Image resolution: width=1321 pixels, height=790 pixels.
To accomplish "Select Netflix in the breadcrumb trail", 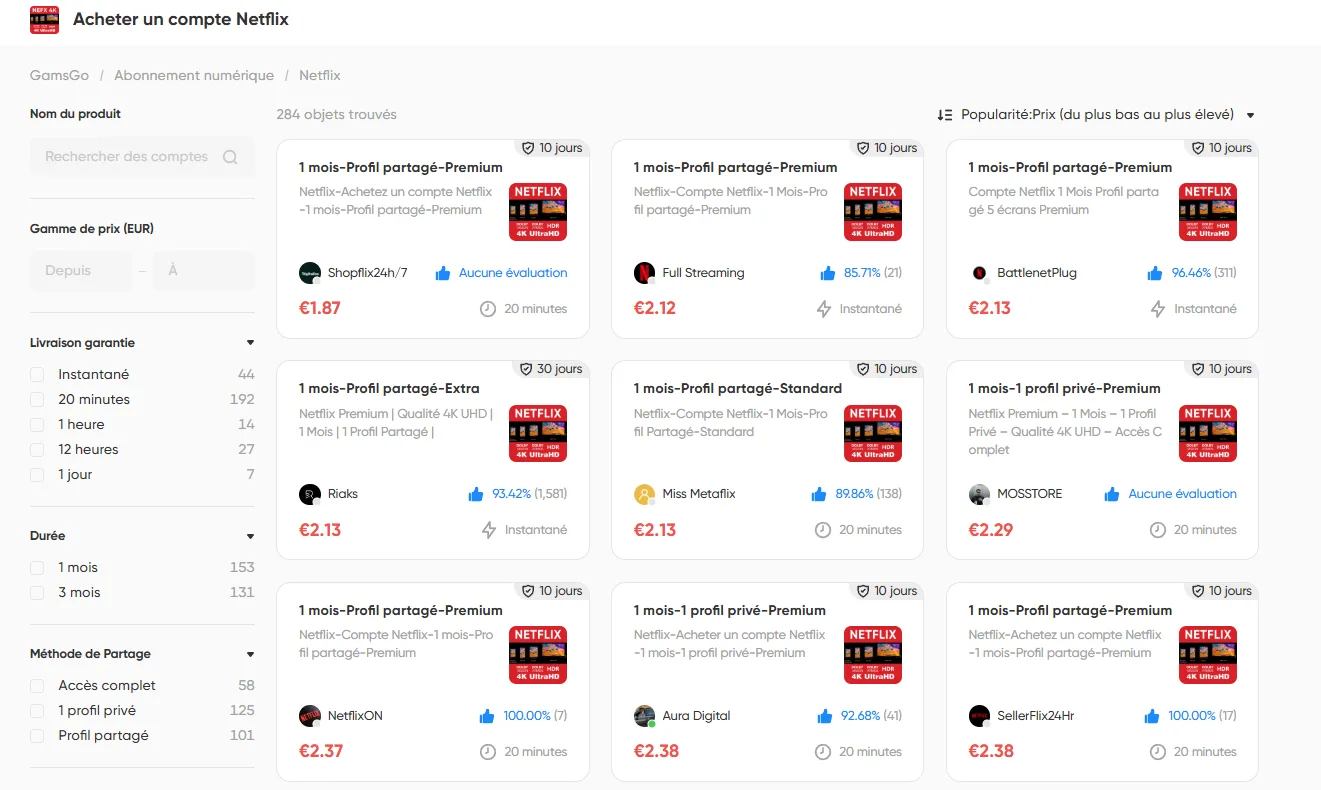I will (319, 75).
